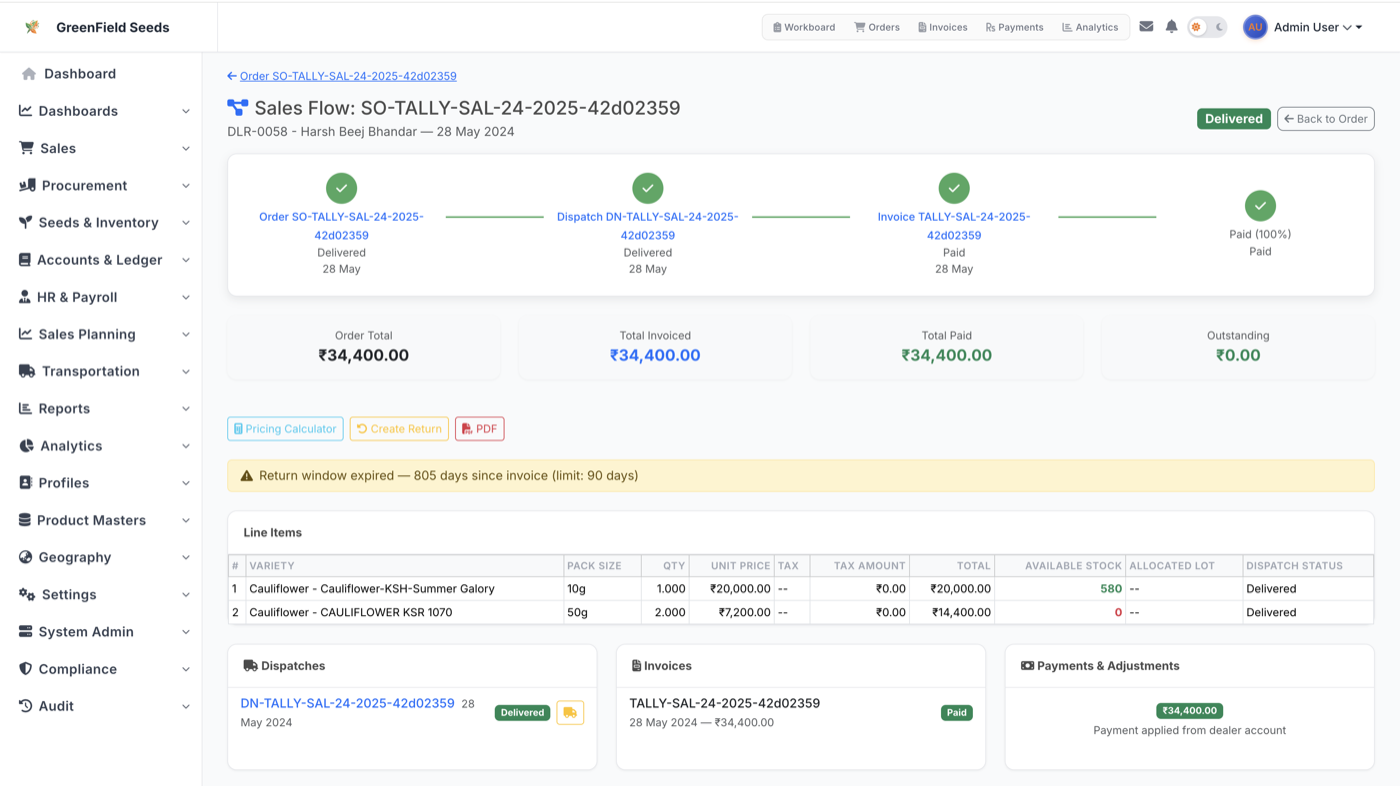This screenshot has width=1400, height=786.
Task: Click available stock value 580
Action: tap(1111, 589)
